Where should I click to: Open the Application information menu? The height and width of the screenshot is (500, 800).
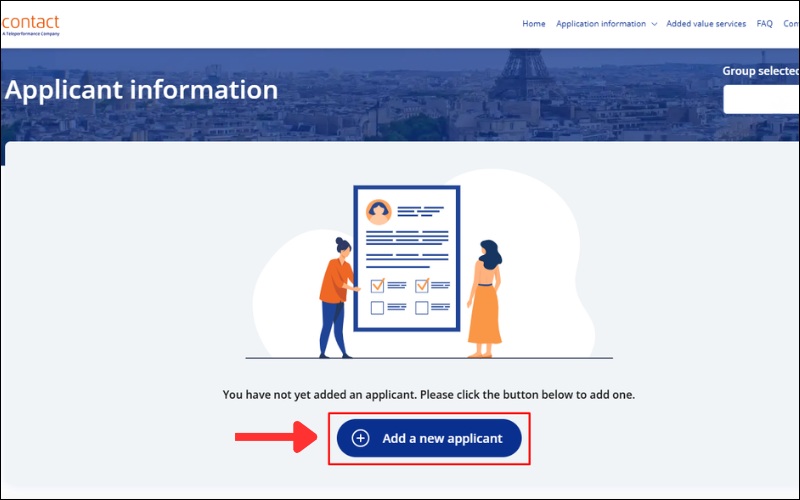click(x=601, y=24)
